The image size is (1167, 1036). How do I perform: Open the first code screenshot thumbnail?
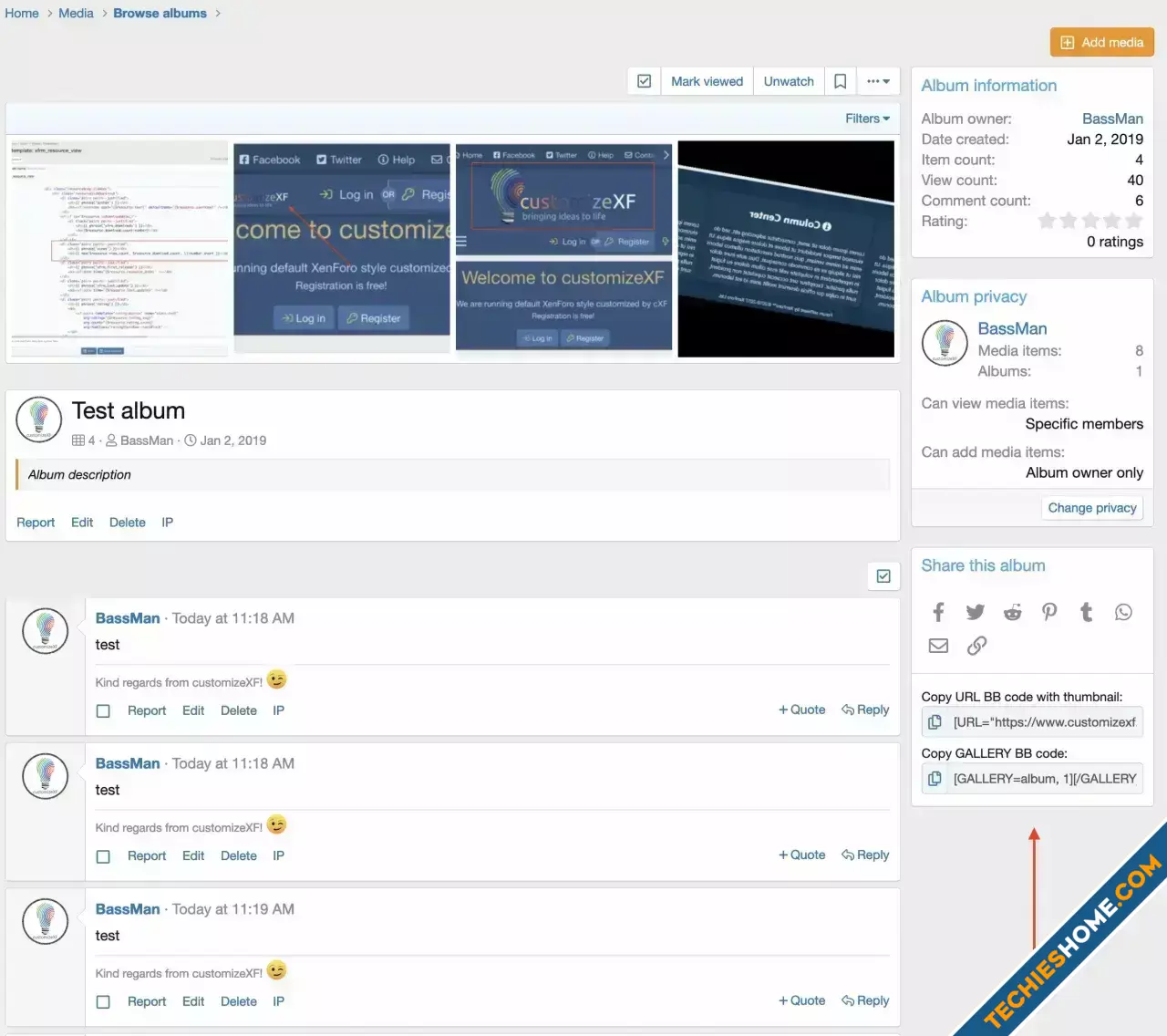(119, 249)
